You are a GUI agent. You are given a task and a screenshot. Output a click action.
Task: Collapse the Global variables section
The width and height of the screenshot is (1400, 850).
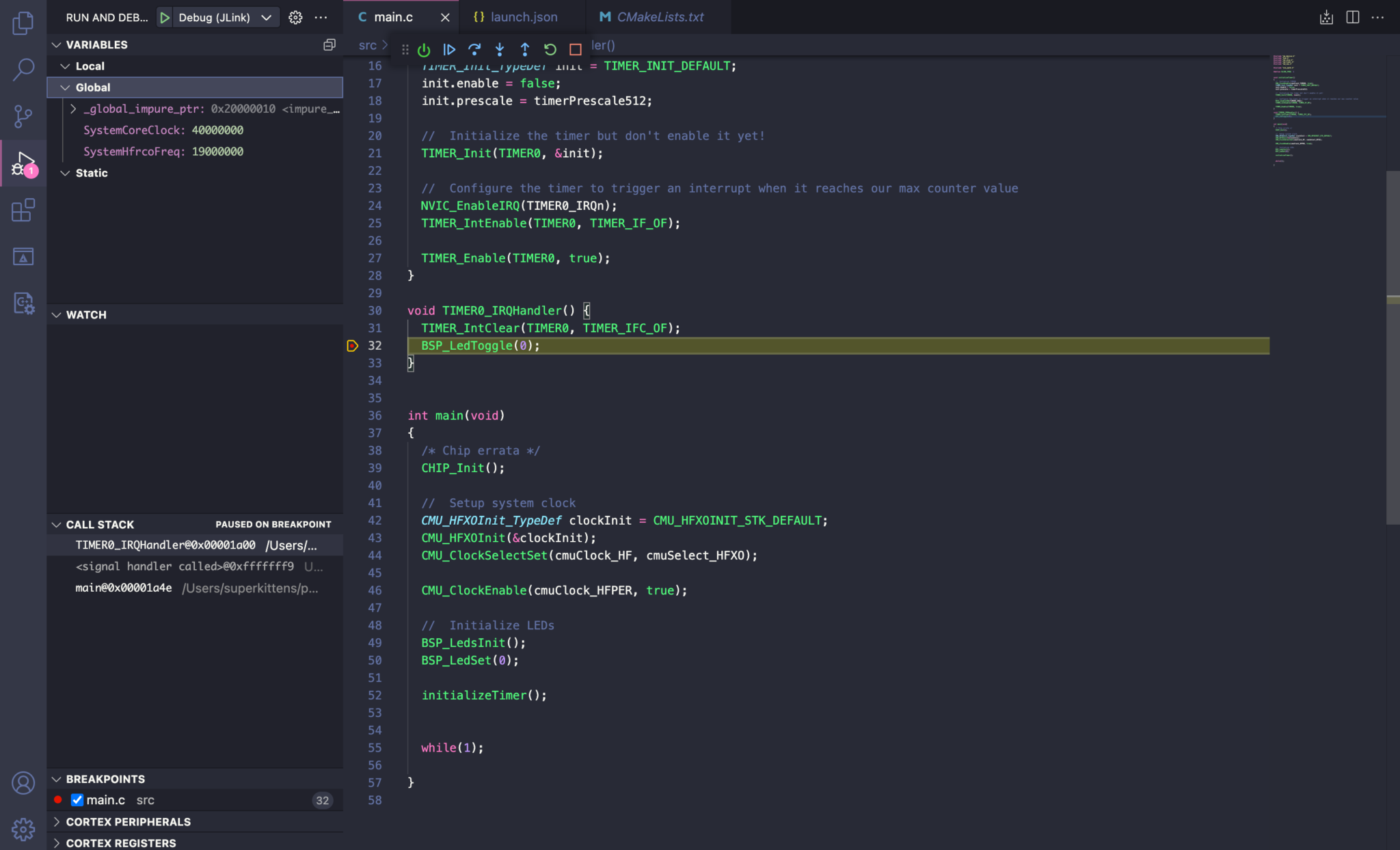point(65,87)
